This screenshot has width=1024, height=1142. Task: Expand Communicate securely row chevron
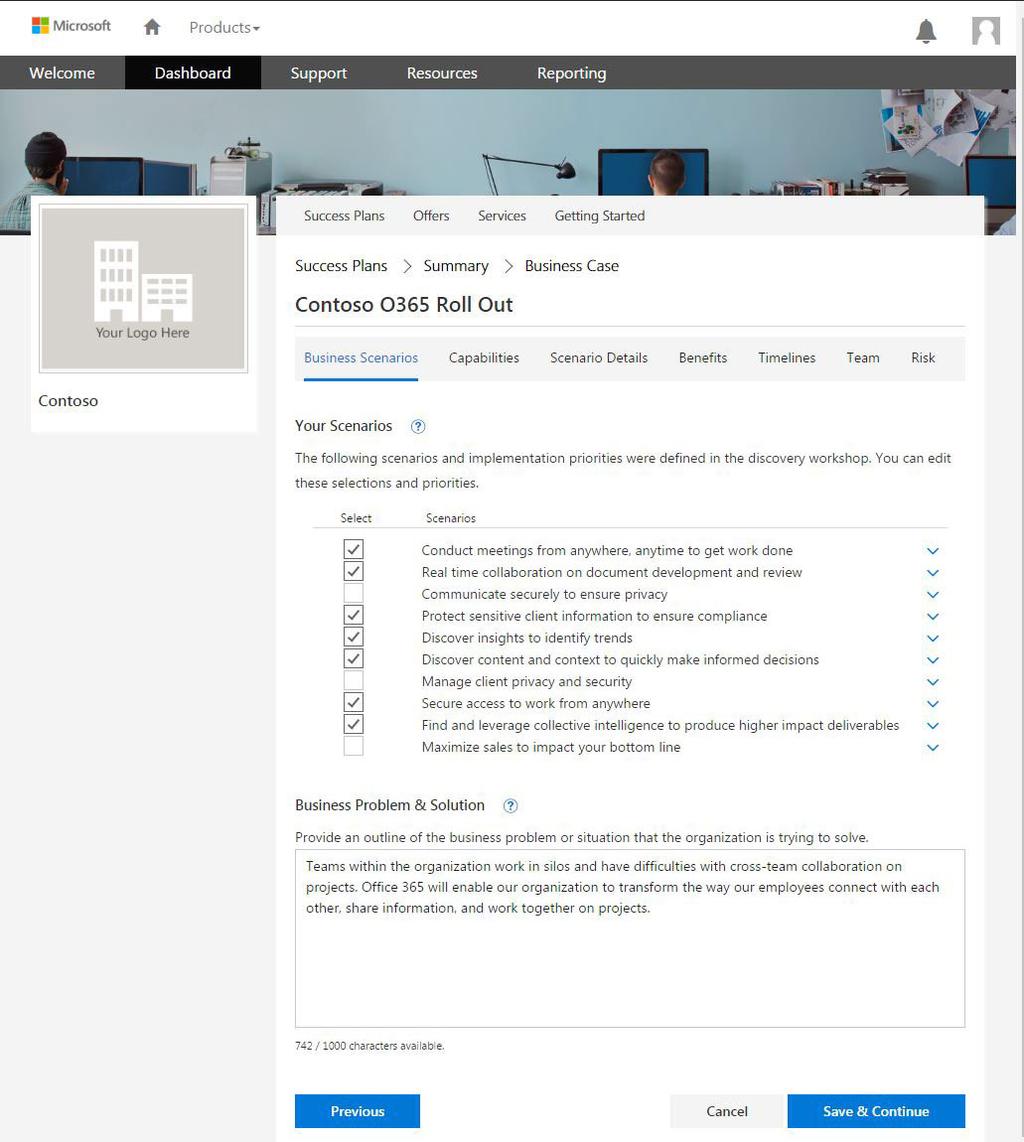point(932,595)
